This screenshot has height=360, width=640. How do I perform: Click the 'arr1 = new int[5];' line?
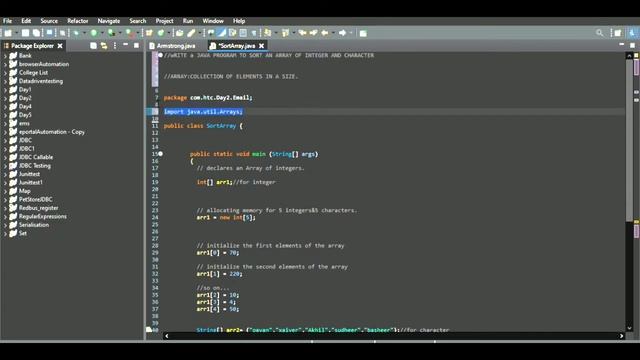226,218
